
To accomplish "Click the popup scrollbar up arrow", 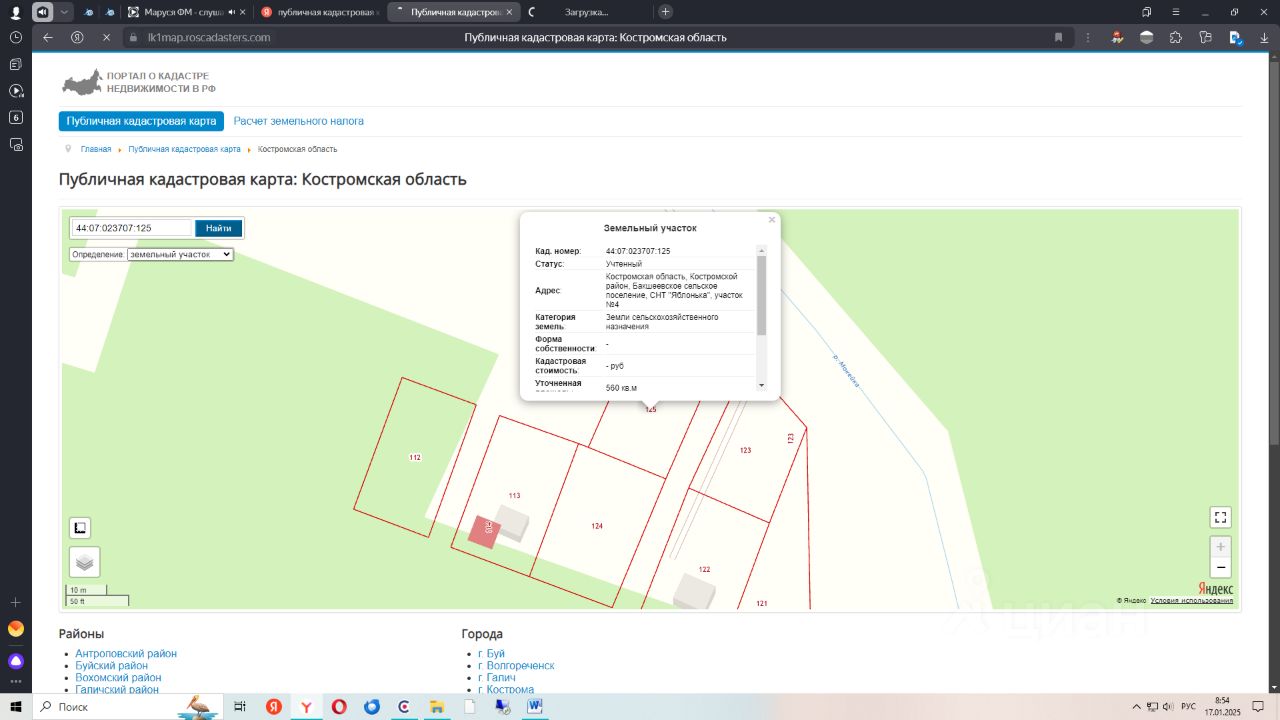I will click(x=761, y=251).
